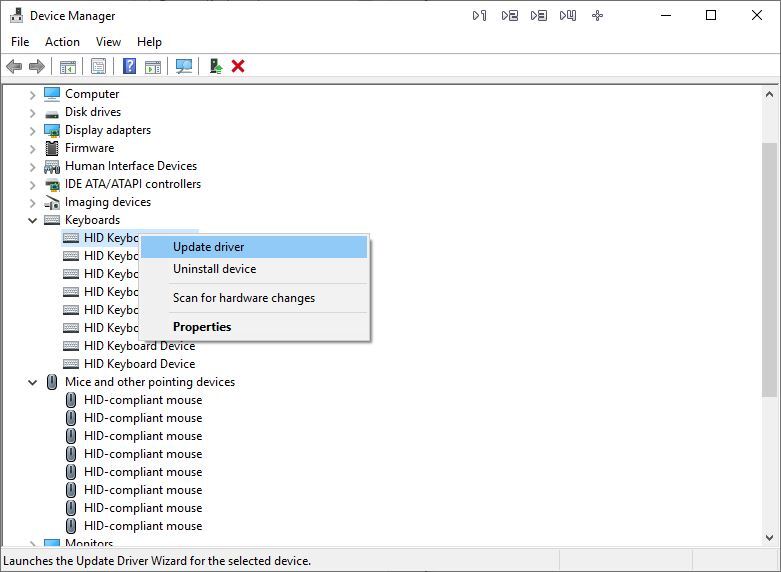Image resolution: width=781 pixels, height=572 pixels.
Task: Expand the Imaging devices node
Action: (x=32, y=203)
